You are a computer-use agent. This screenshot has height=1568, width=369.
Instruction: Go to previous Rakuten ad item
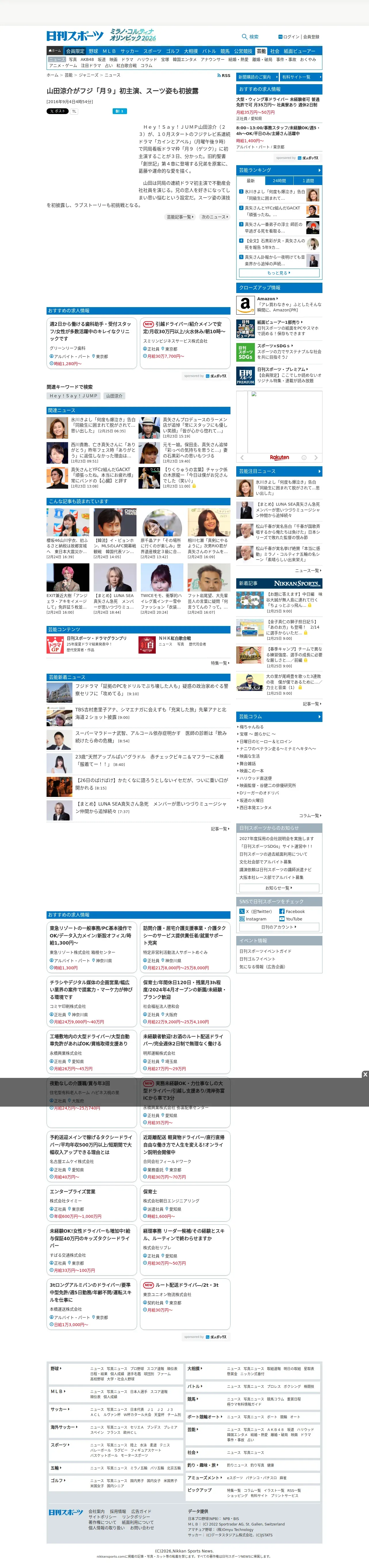point(242,457)
